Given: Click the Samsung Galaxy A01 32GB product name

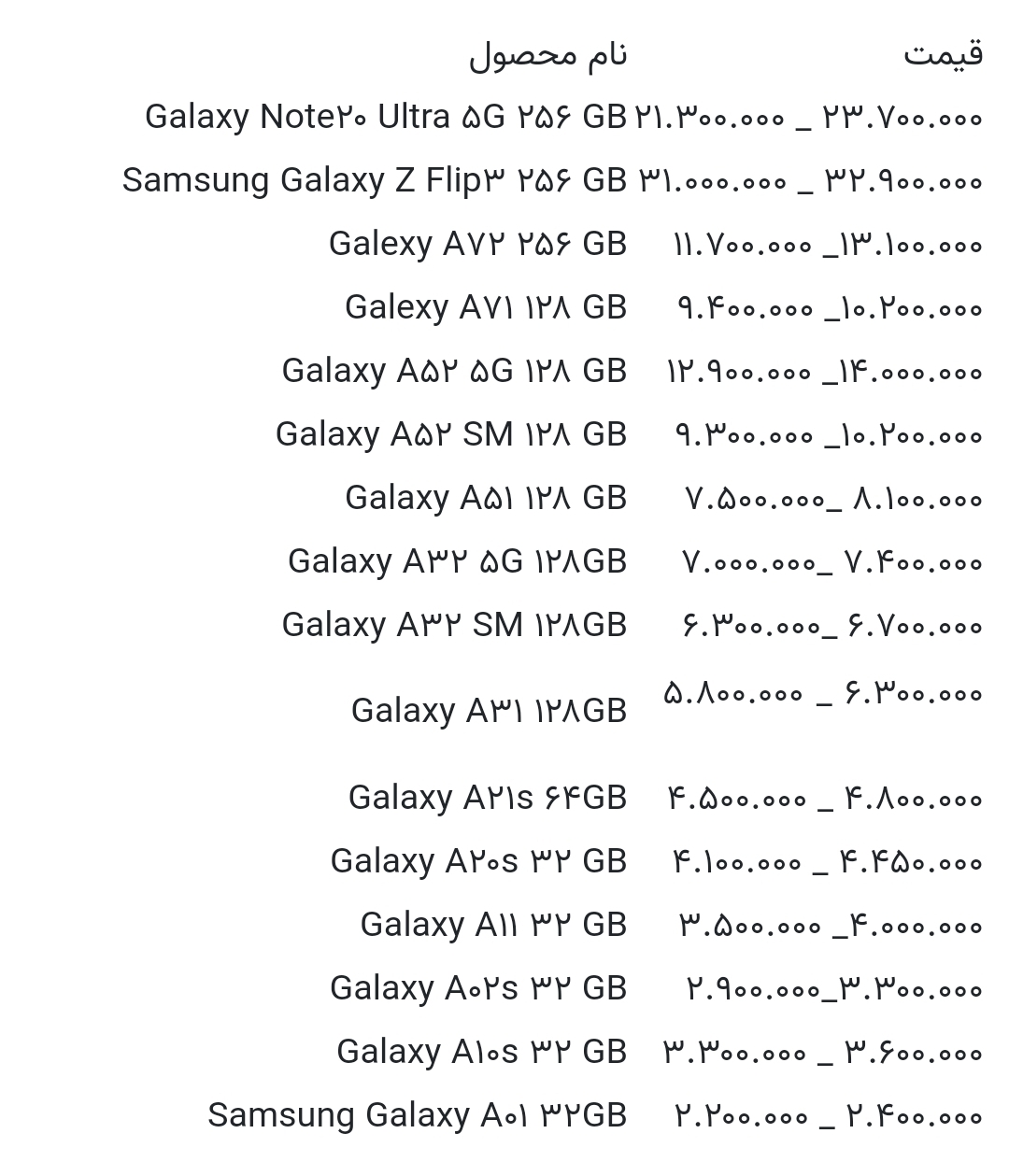Looking at the screenshot, I should pyautogui.click(x=417, y=1115).
